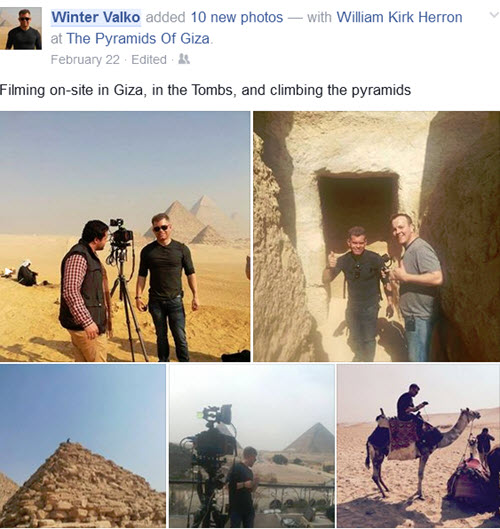The width and height of the screenshot is (500, 529).
Task: Expand the post options chevron menu
Action: tap(494, 15)
